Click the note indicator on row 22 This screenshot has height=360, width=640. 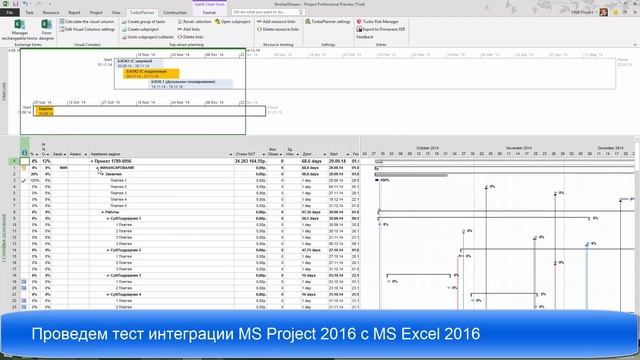point(24,301)
